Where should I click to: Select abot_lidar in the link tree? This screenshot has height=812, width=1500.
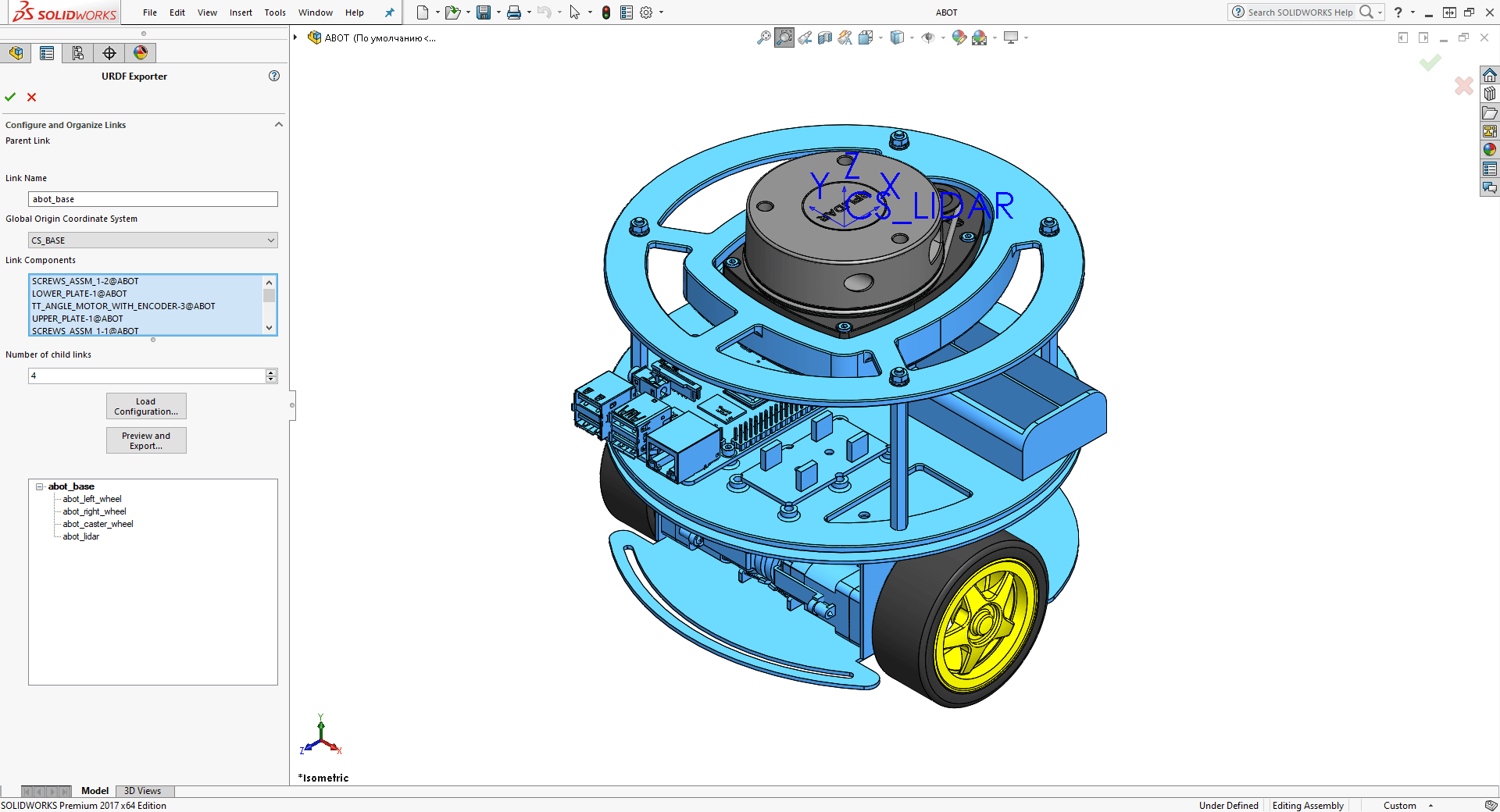tap(80, 536)
